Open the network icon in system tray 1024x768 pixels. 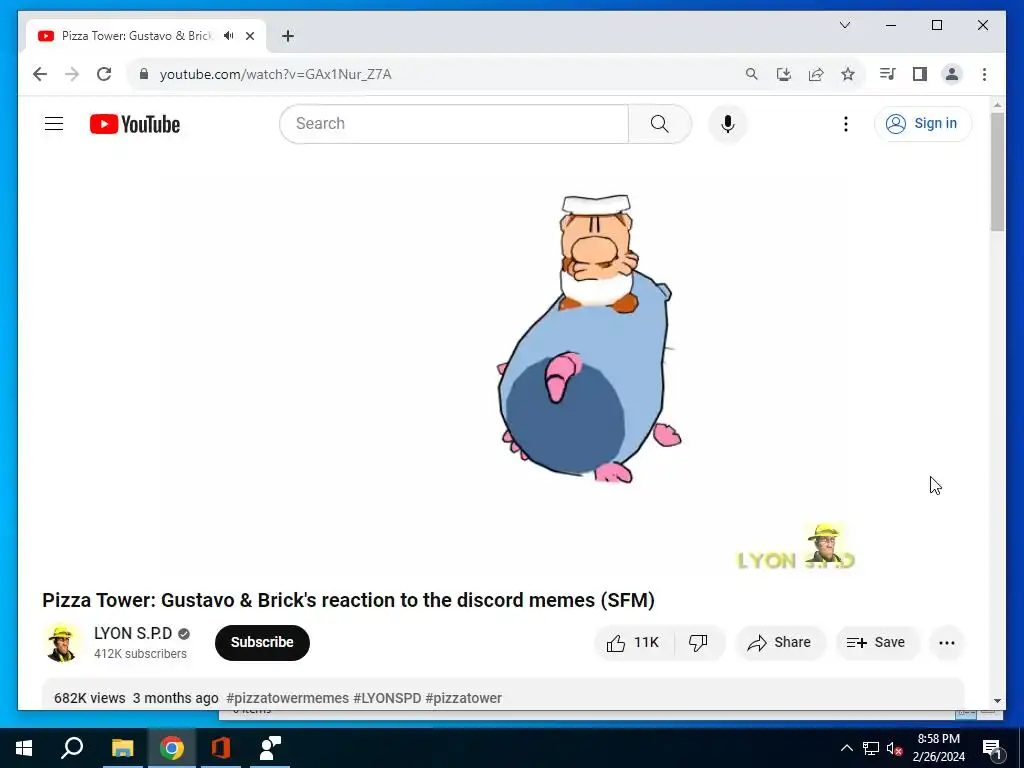coord(871,748)
